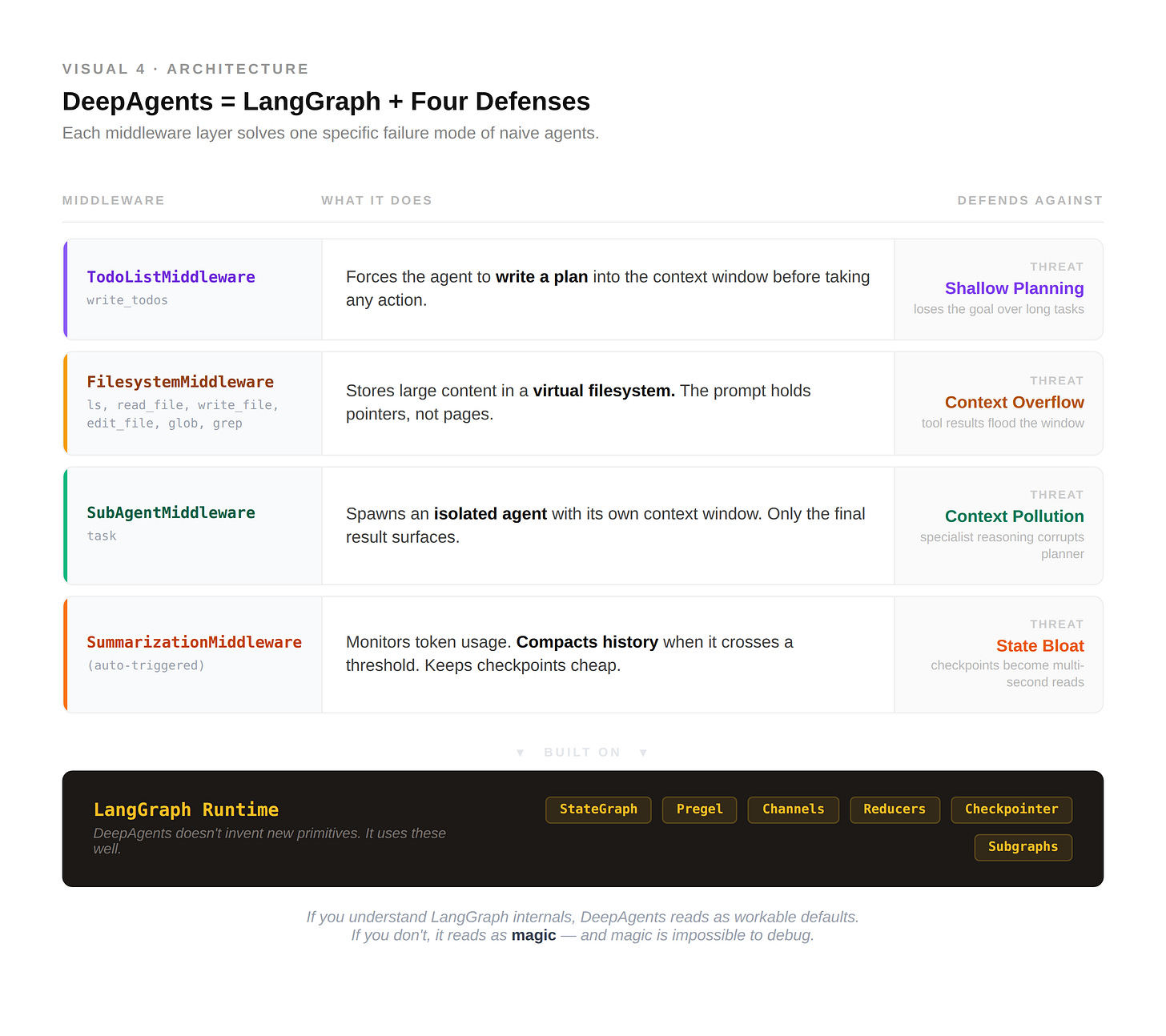Click the write_todos tool label
Image resolution: width=1166 pixels, height=1036 pixels.
click(x=127, y=300)
